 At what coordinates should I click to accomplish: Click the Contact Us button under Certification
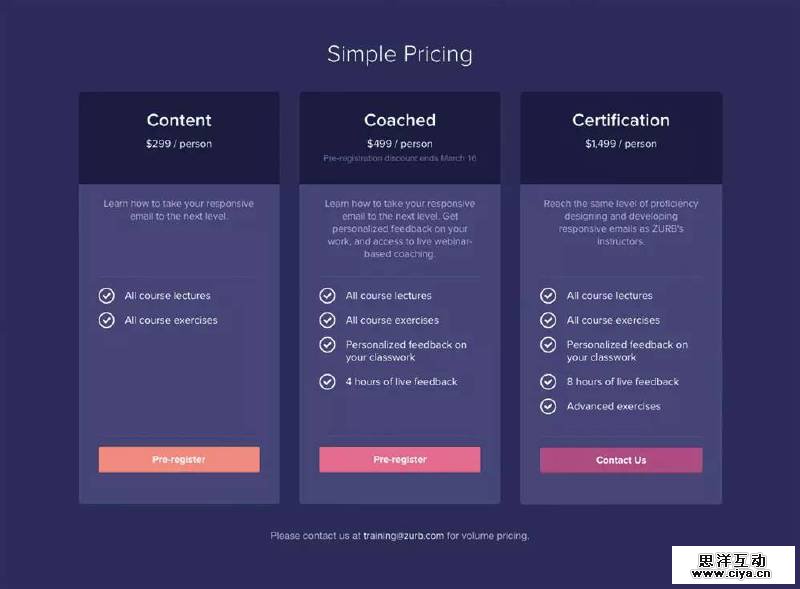(x=621, y=460)
